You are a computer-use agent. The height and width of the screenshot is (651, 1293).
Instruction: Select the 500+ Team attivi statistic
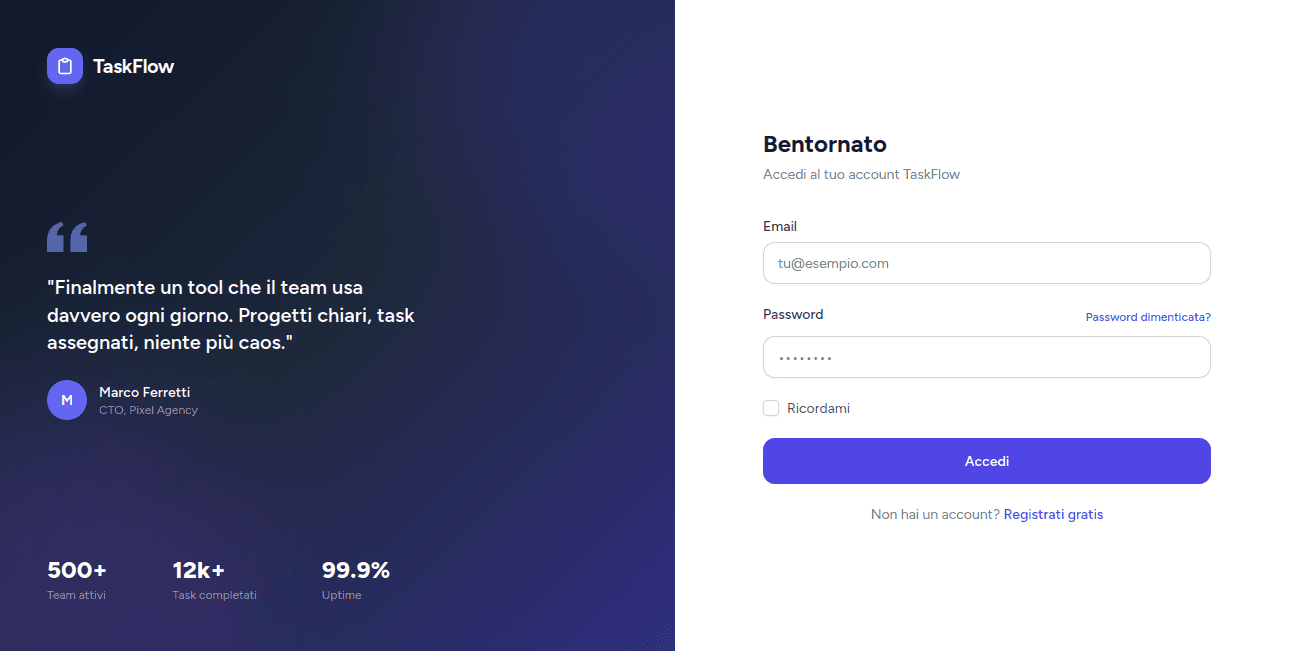pos(77,581)
